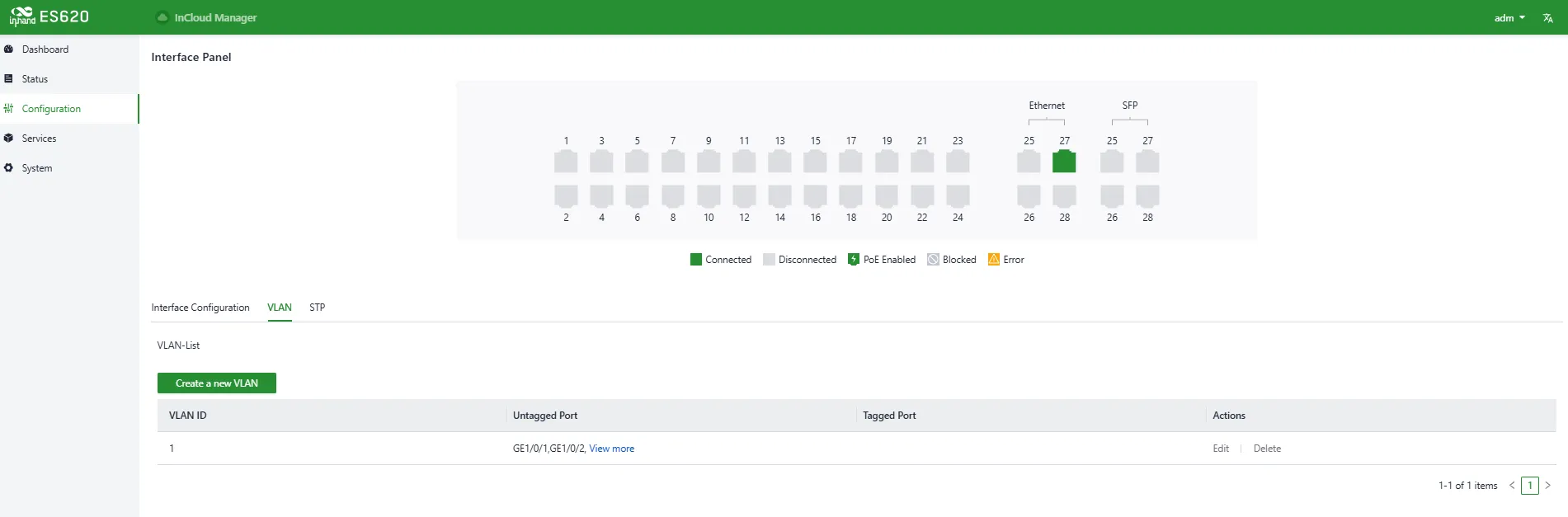1568x517 pixels.
Task: Select Configuration in sidebar
Action: [x=69, y=109]
